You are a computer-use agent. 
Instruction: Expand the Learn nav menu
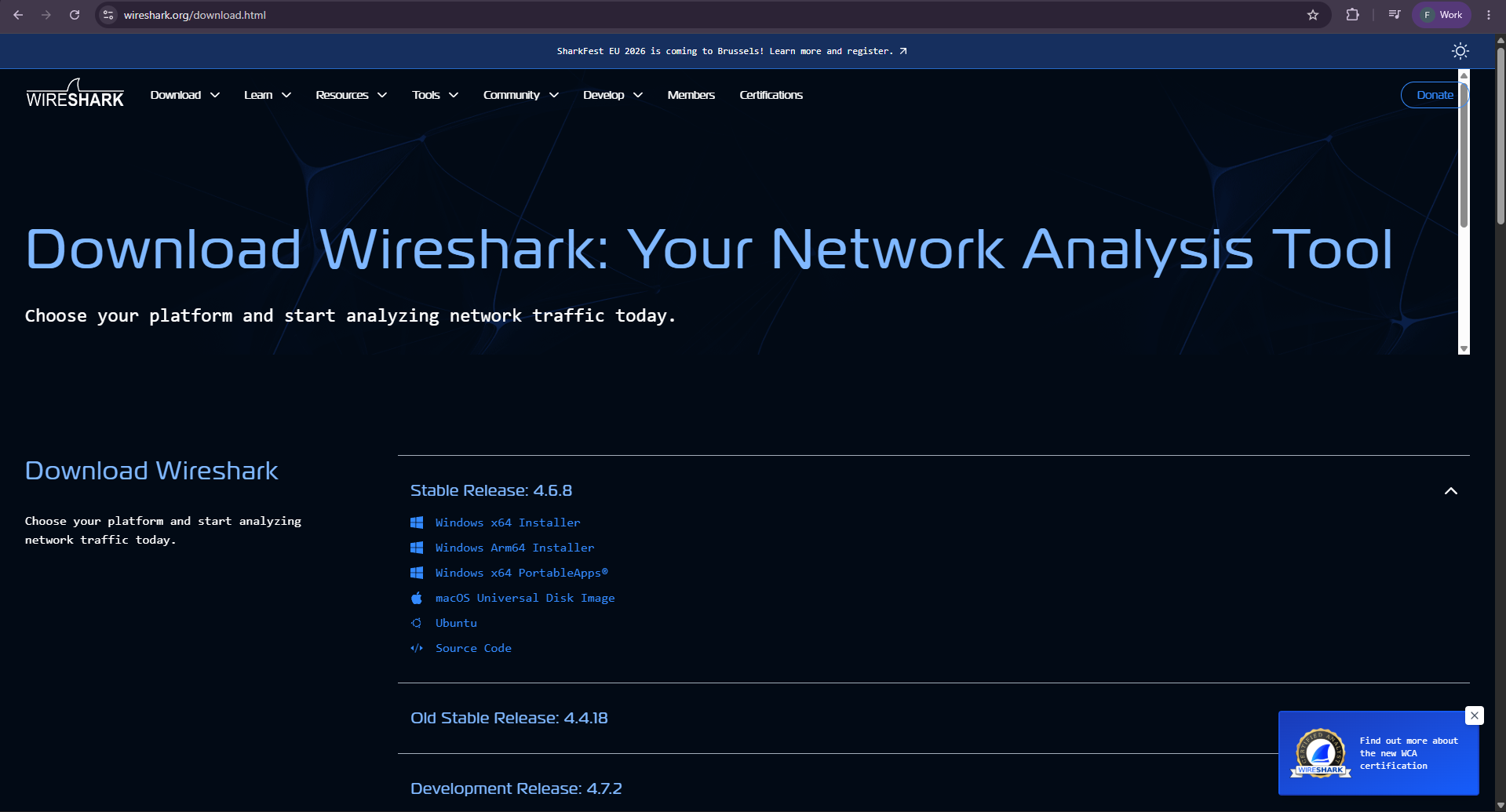(268, 95)
